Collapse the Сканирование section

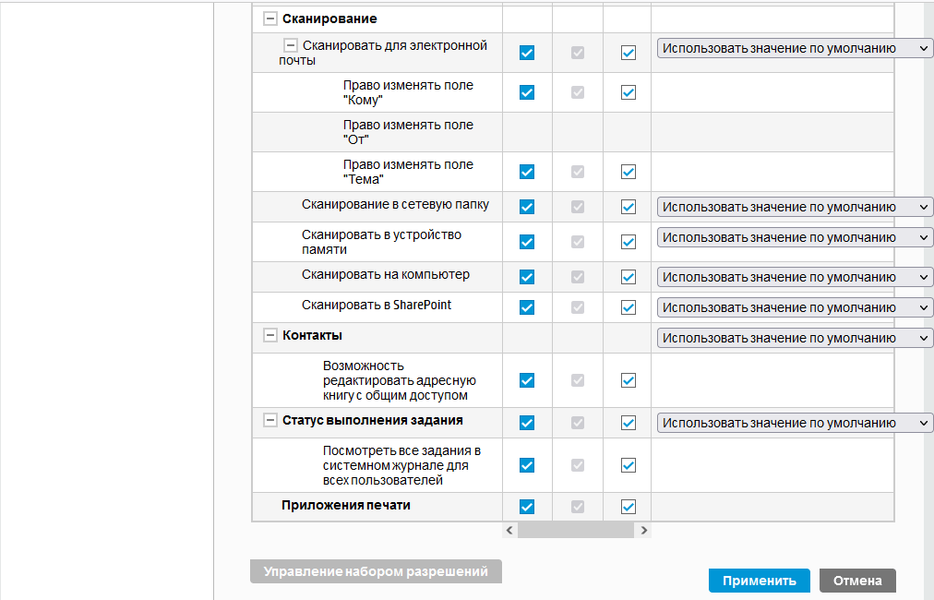pyautogui.click(x=270, y=19)
